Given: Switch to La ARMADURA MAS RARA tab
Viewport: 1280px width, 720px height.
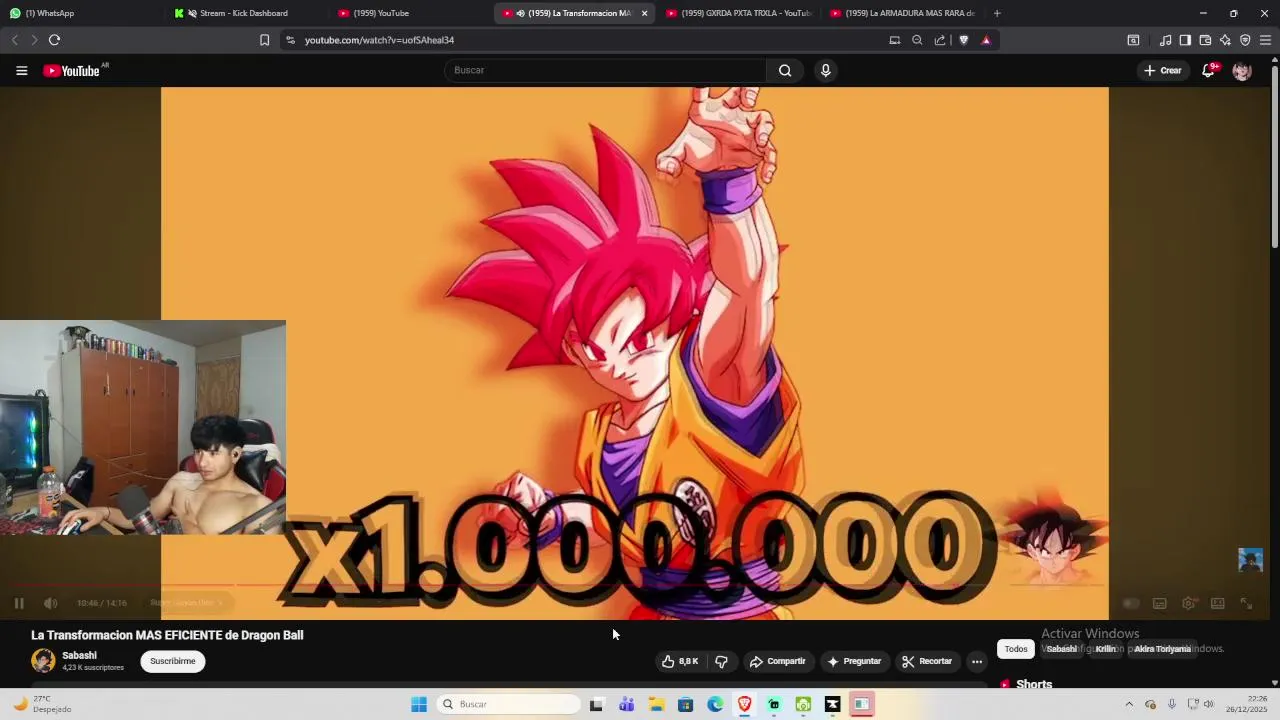Looking at the screenshot, I should [903, 13].
